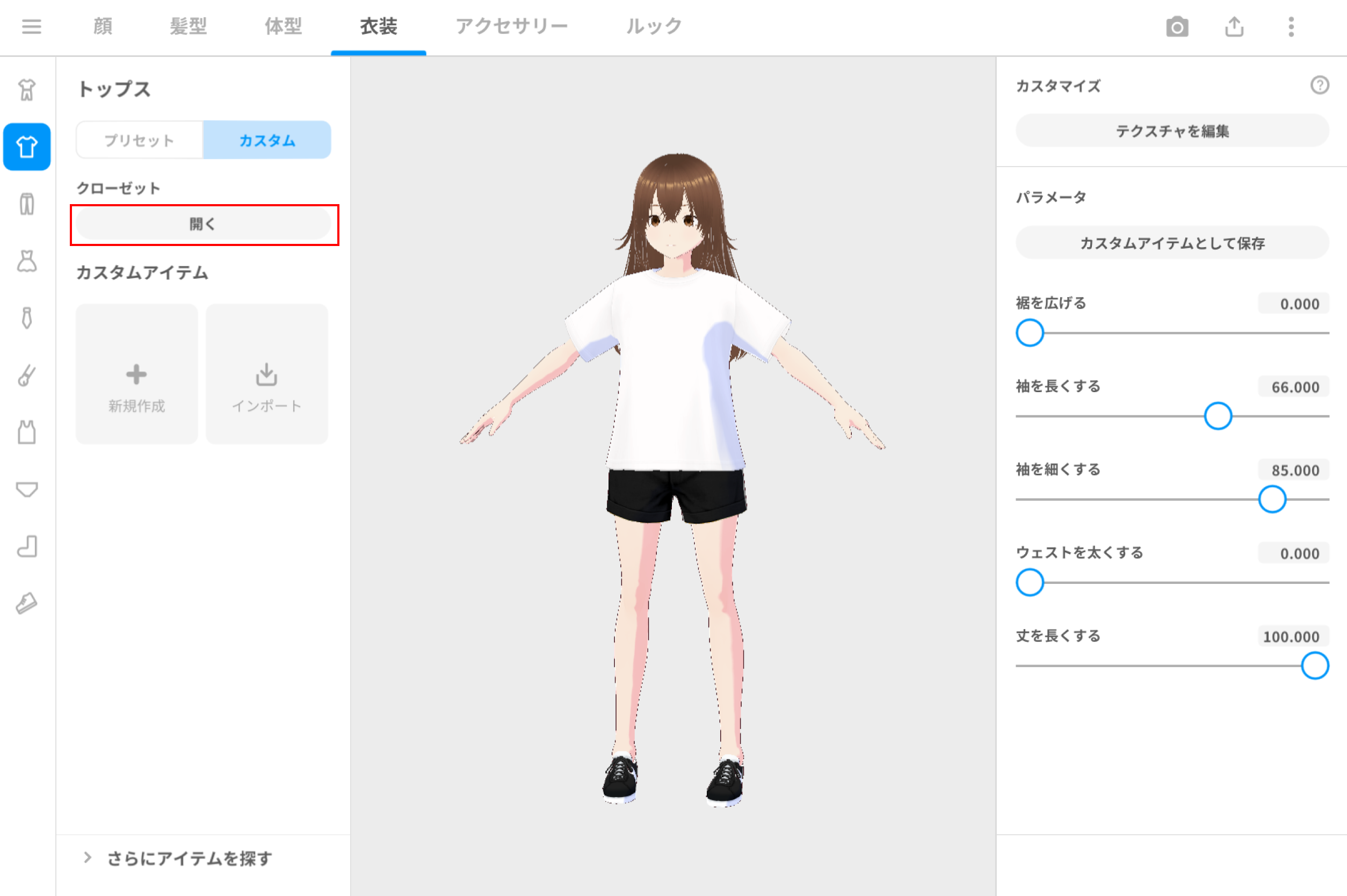Image resolution: width=1347 pixels, height=896 pixels.
Task: Select the brush-shaped accessory category icon
Action: 27,375
